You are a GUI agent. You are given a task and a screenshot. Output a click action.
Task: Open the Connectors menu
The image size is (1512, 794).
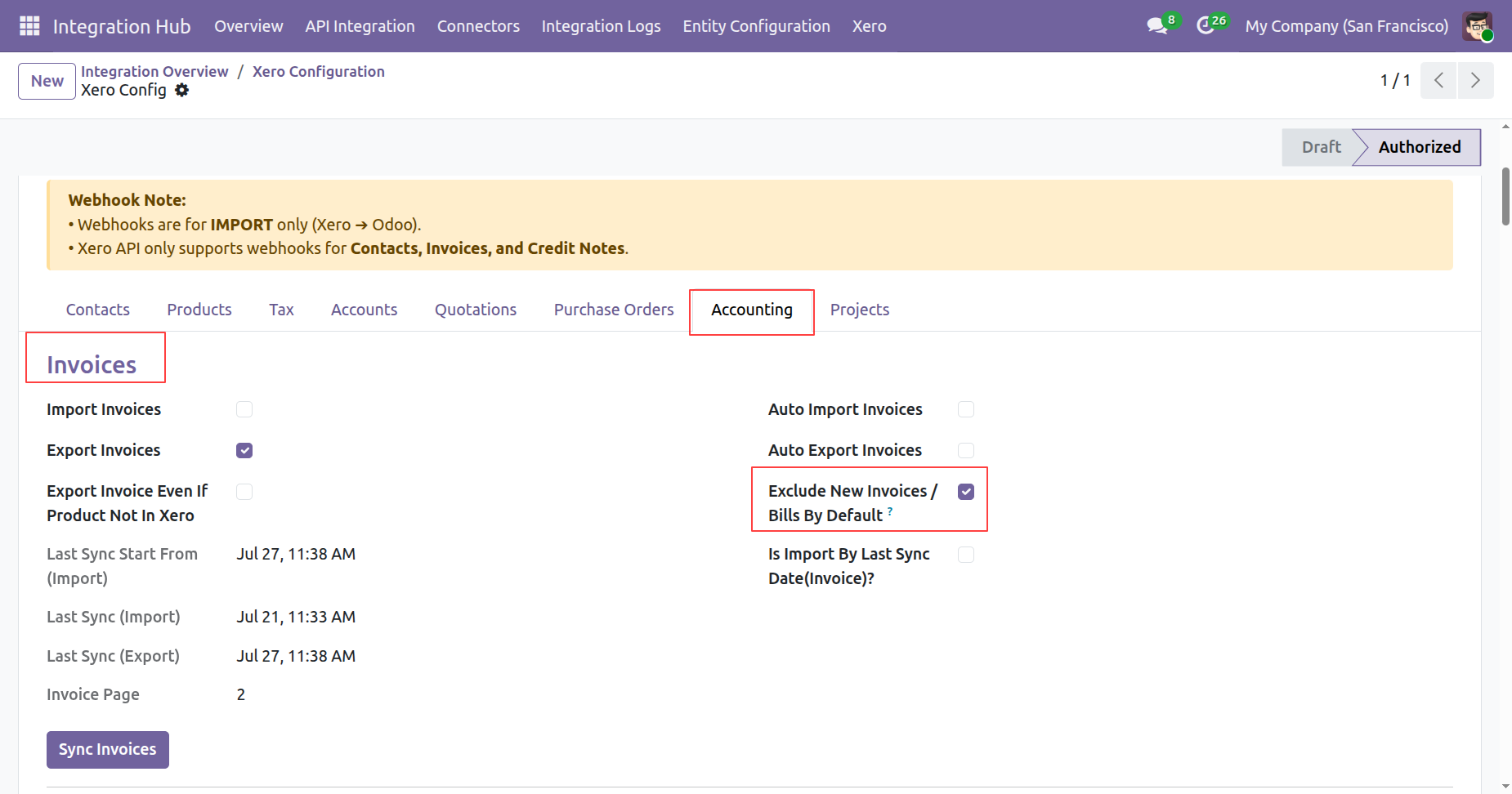coord(478,26)
